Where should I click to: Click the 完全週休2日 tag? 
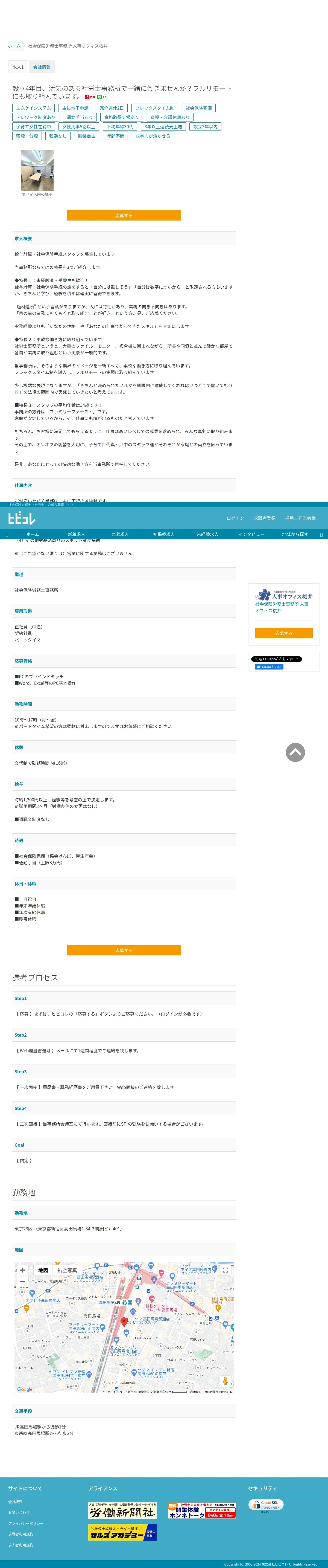112,108
